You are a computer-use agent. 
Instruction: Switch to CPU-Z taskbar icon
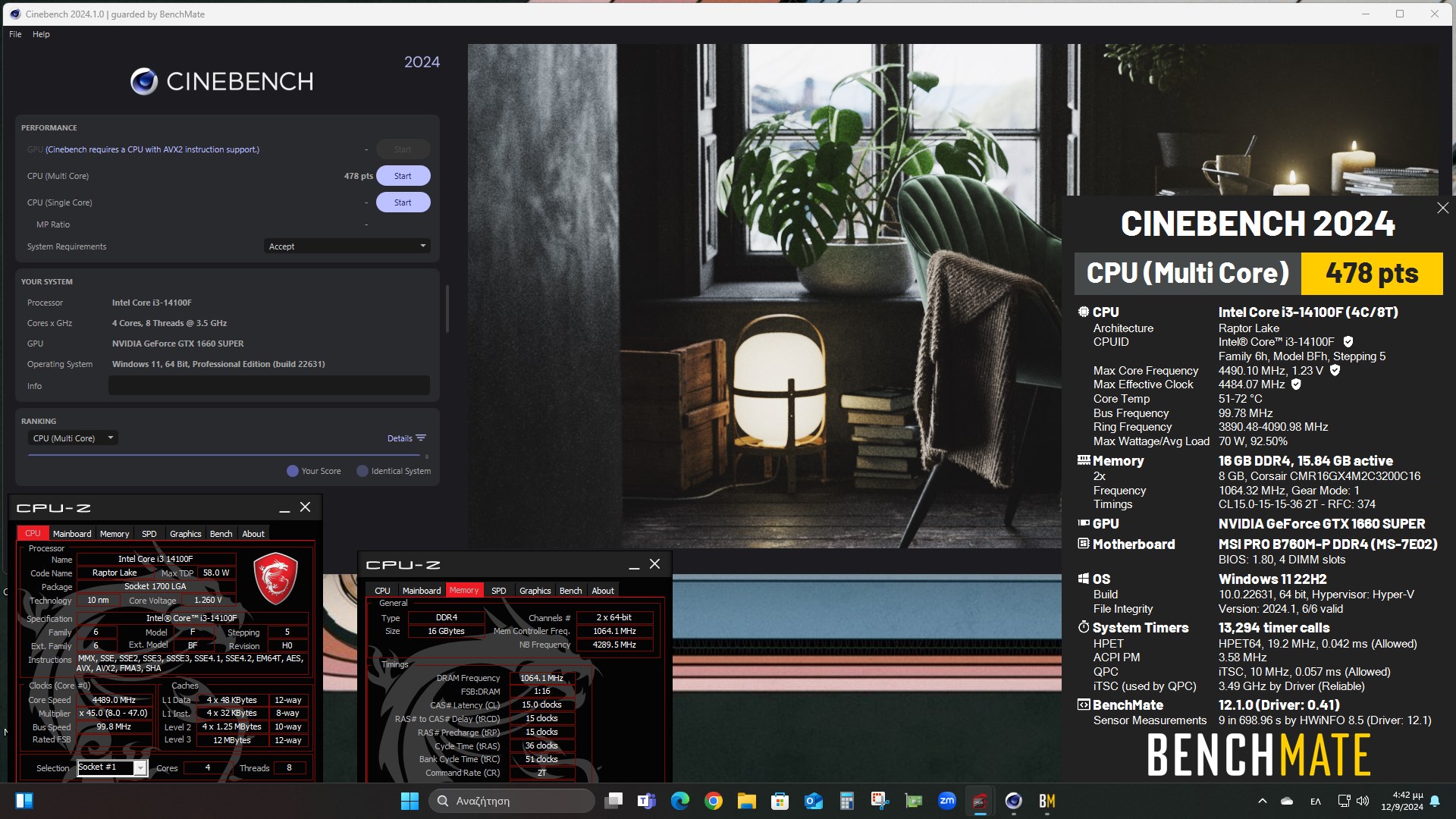(x=980, y=801)
